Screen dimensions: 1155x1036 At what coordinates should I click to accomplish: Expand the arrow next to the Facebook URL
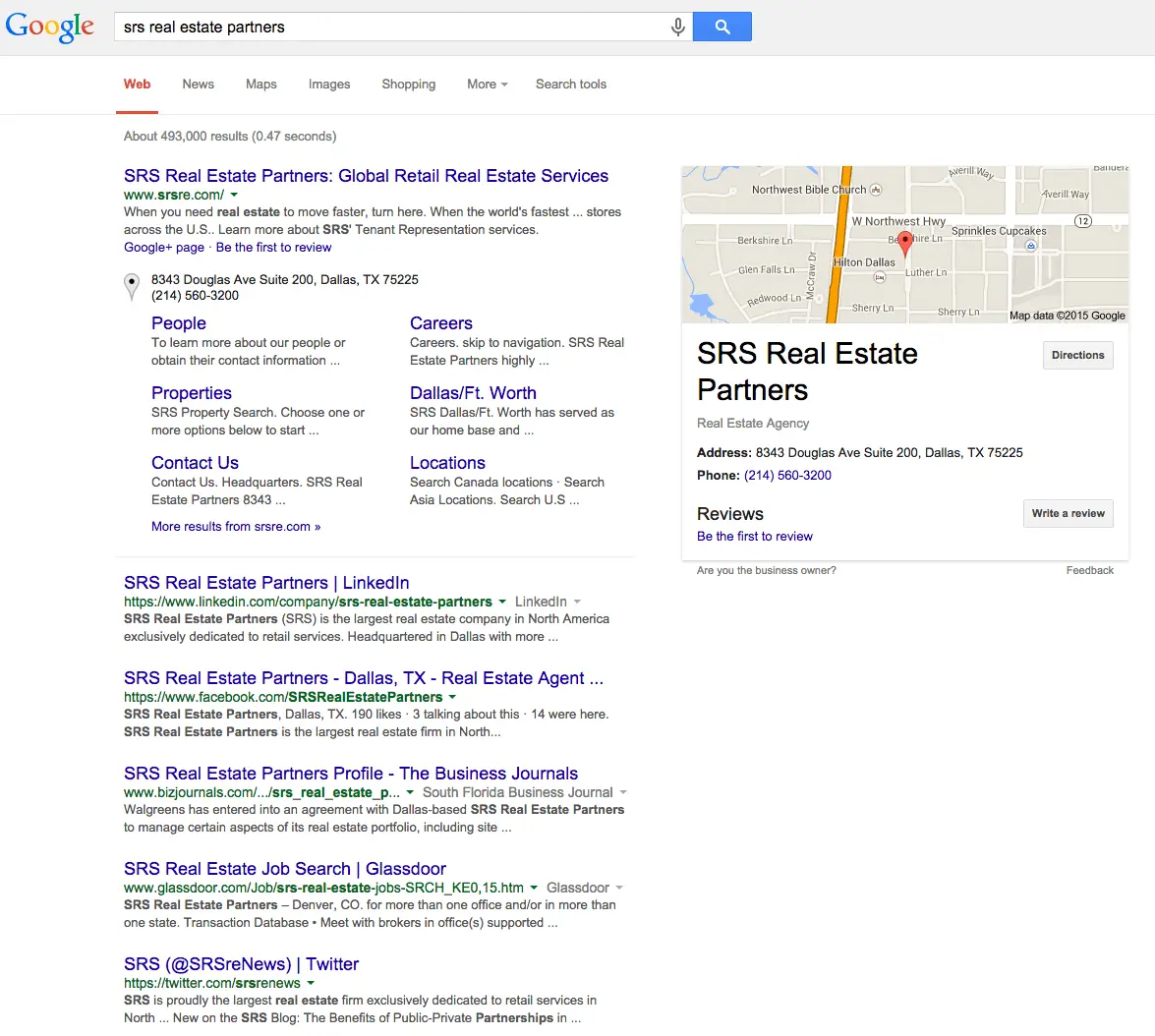[452, 697]
